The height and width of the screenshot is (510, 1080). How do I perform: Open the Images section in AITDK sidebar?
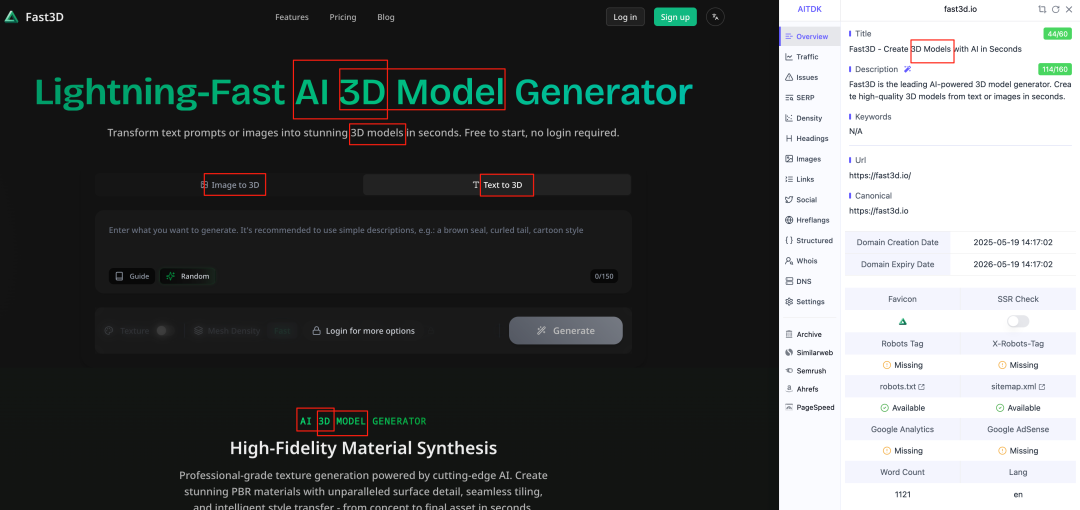tap(809, 159)
